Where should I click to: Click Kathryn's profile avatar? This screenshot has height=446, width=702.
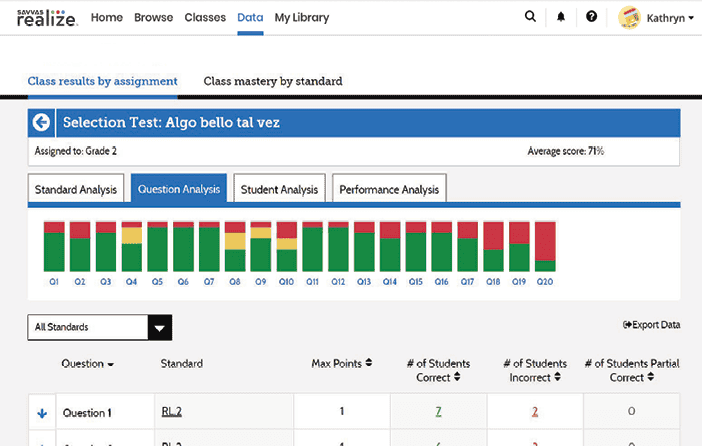coord(629,17)
